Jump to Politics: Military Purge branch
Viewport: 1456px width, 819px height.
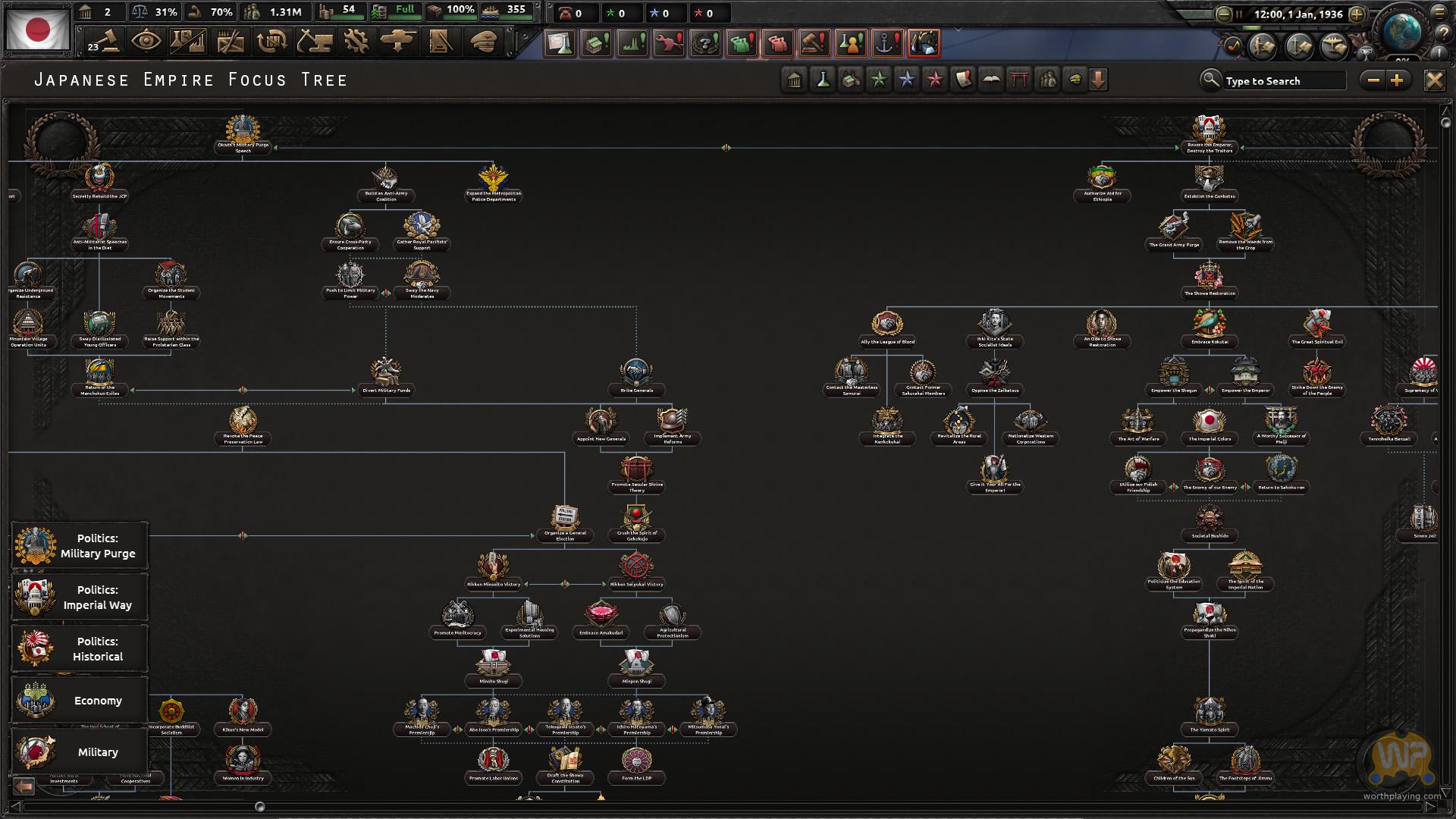80,546
